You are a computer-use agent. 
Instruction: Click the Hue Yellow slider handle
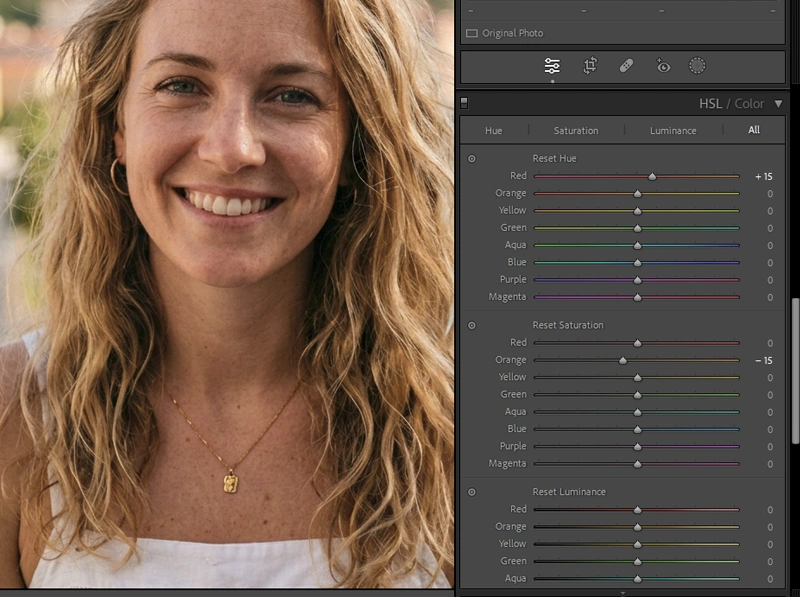pyautogui.click(x=637, y=211)
